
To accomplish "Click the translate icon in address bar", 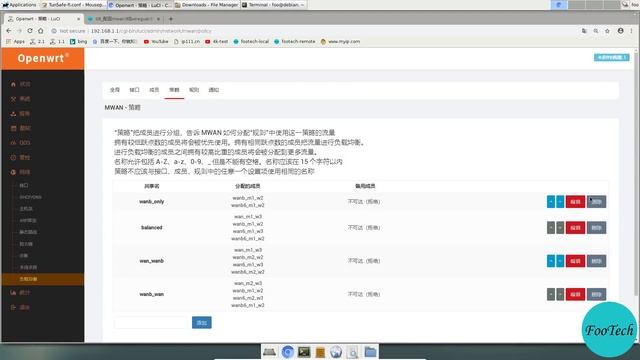I will 584,31.
